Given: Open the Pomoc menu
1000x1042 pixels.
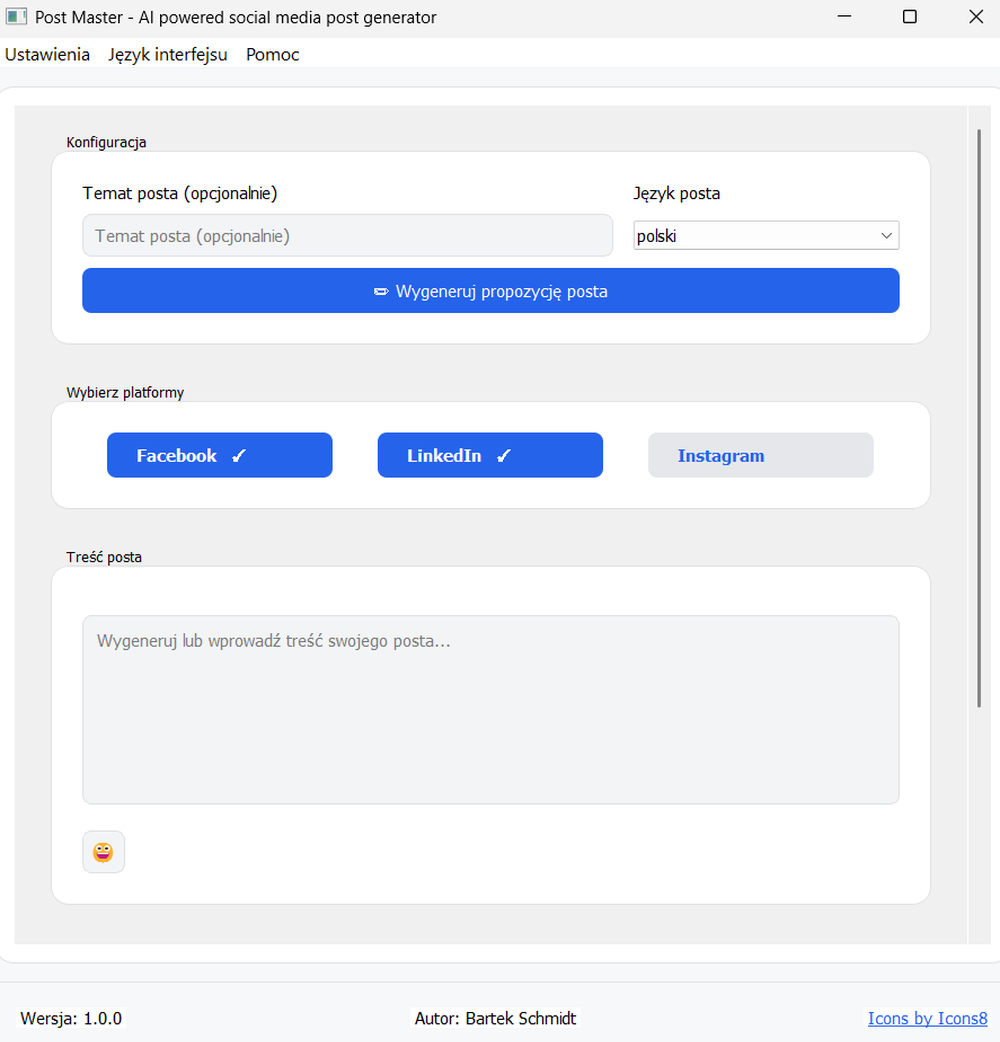Looking at the screenshot, I should pyautogui.click(x=272, y=54).
